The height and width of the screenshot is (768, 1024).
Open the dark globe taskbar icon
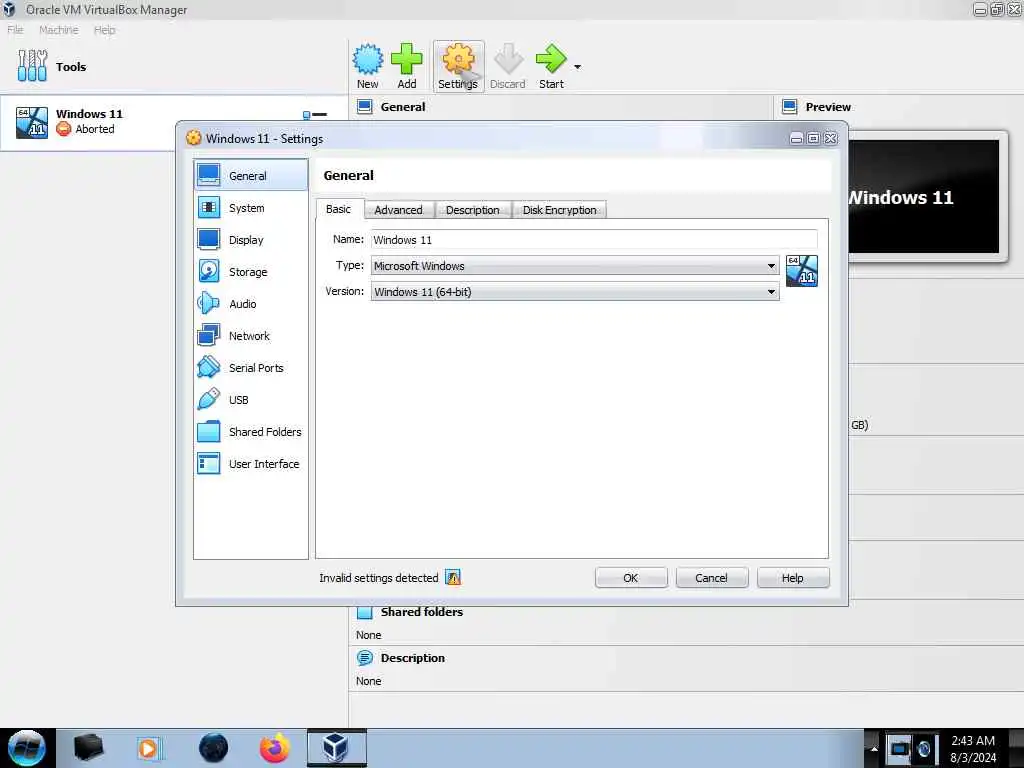click(x=214, y=748)
